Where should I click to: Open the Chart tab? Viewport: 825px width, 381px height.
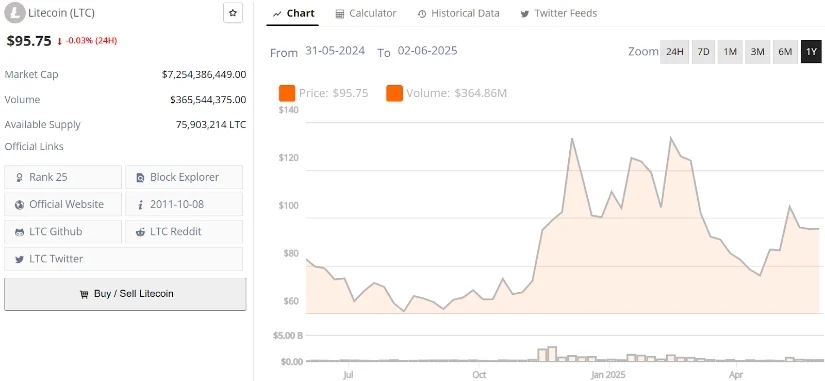293,14
